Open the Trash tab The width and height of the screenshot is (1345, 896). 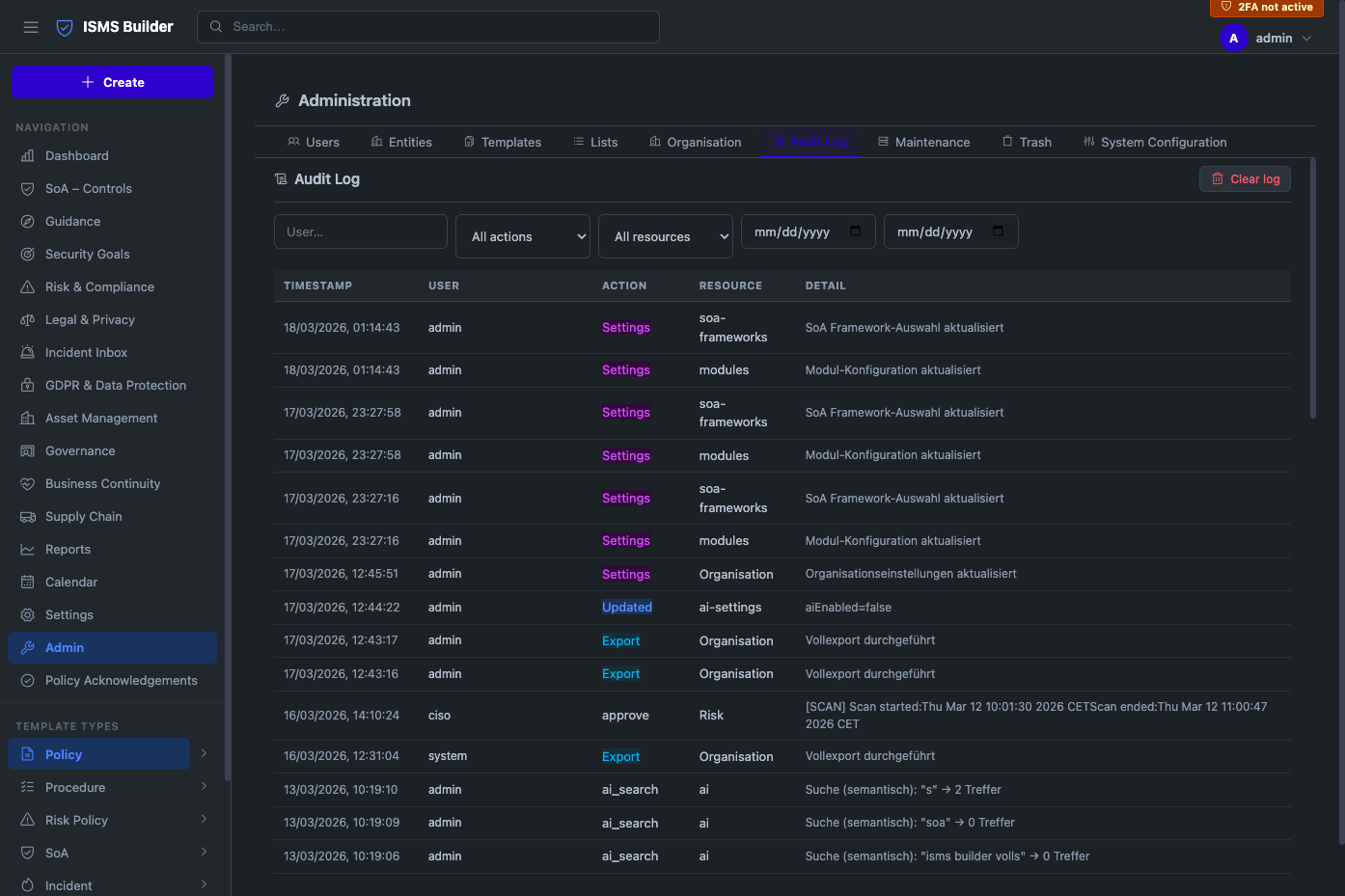point(1027,142)
